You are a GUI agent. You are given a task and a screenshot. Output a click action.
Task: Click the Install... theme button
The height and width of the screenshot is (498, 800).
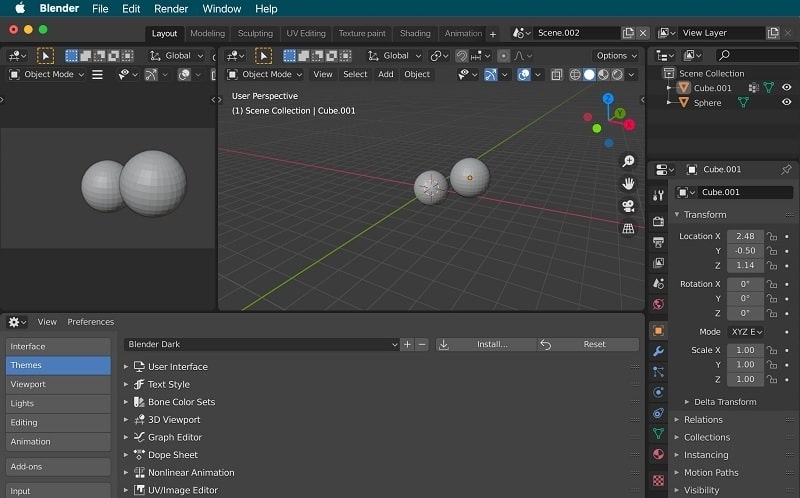click(486, 344)
